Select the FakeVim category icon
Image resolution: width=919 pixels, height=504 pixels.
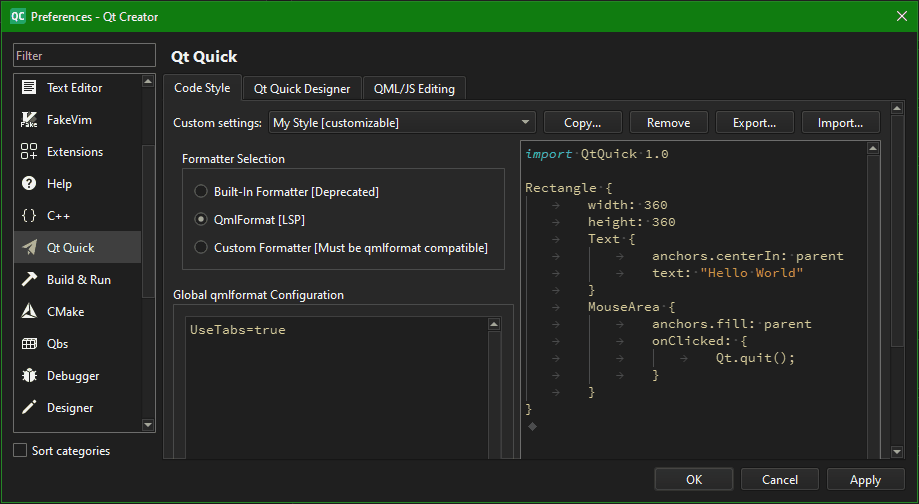[29, 120]
